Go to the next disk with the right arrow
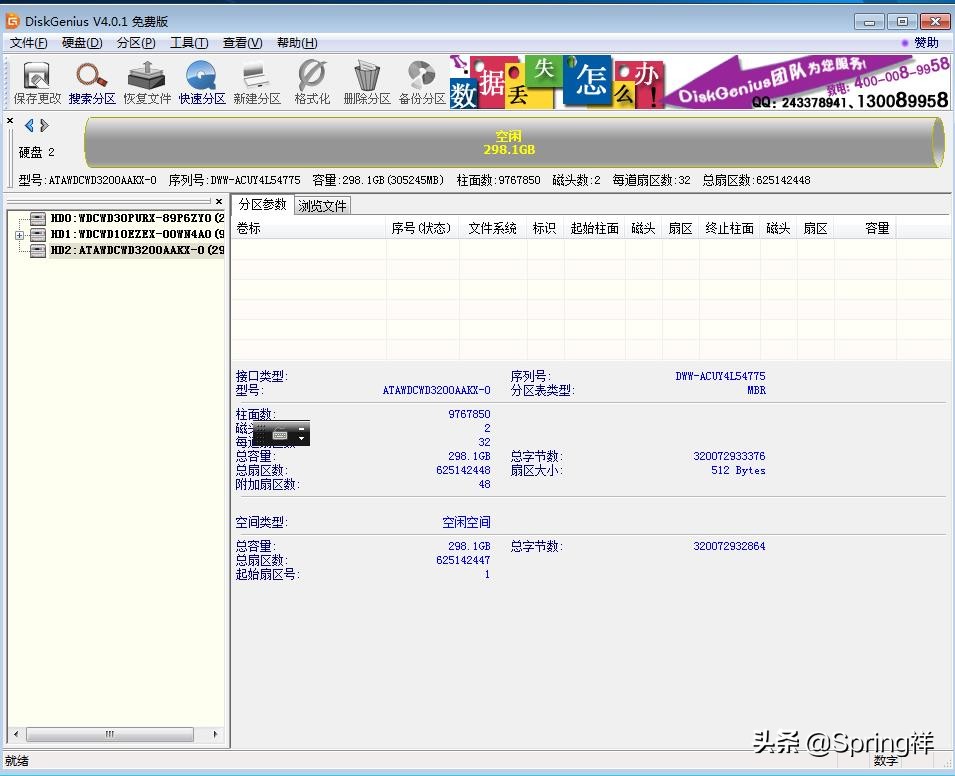The height and width of the screenshot is (776, 955). [x=44, y=125]
